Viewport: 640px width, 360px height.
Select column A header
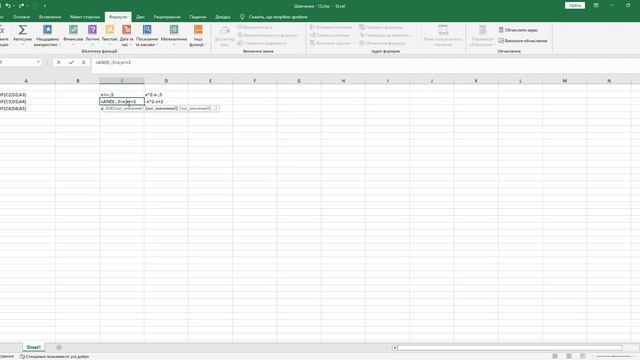pyautogui.click(x=27, y=81)
